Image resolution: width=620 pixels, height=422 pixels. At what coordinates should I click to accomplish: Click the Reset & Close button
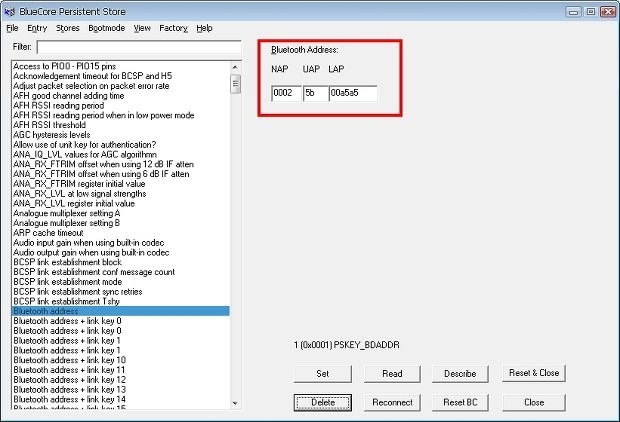[534, 373]
